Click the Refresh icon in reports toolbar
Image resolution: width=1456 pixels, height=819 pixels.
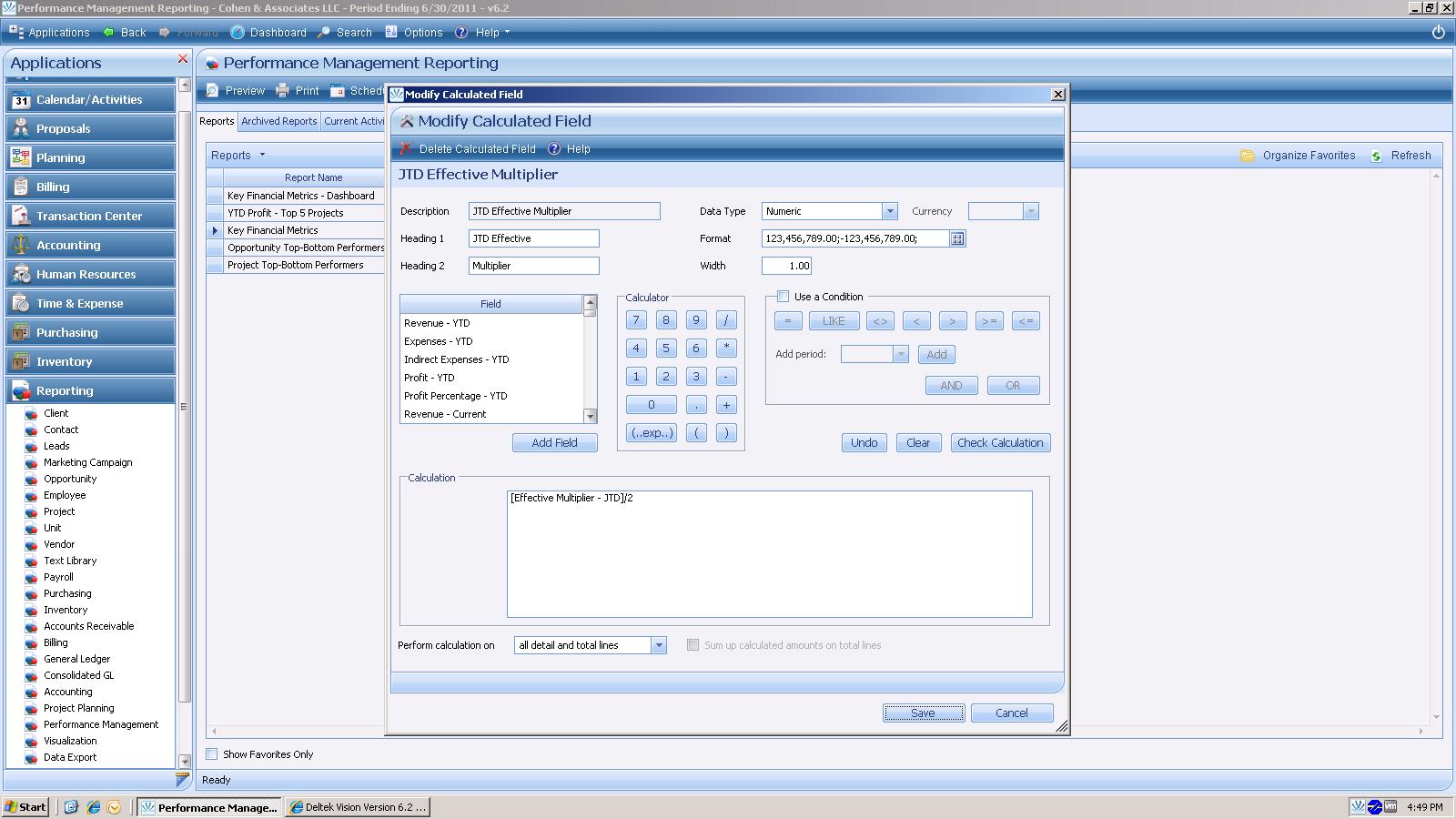point(1376,156)
